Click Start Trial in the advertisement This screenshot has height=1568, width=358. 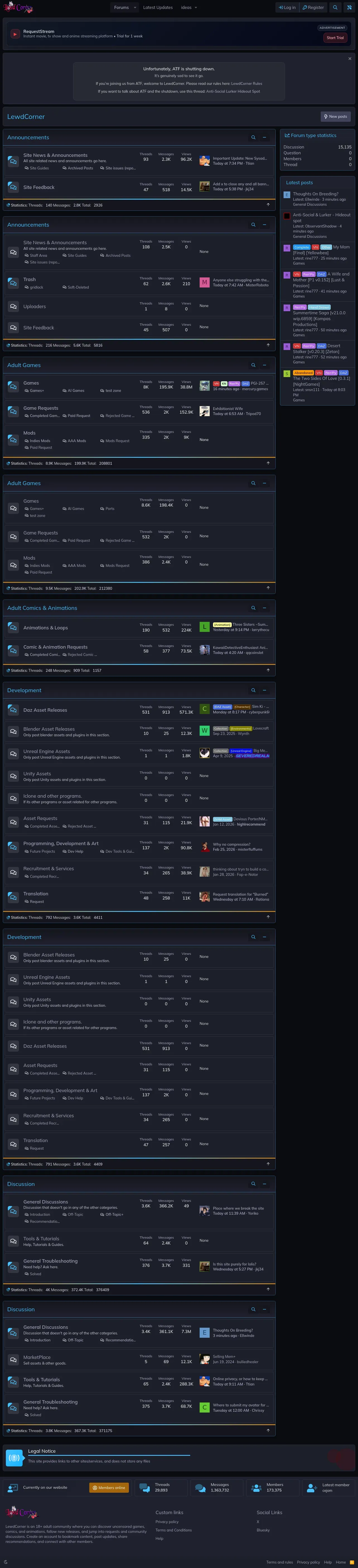point(335,38)
